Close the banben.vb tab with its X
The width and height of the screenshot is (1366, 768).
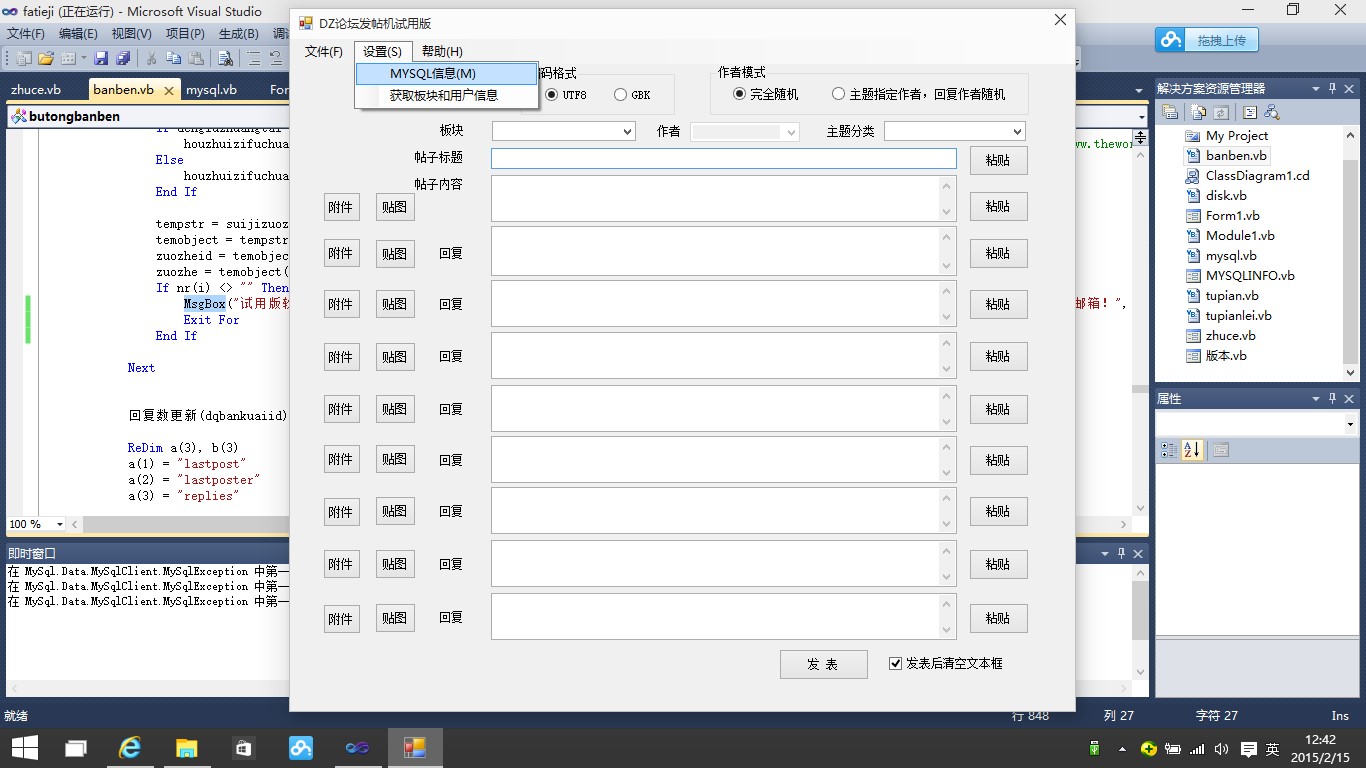pos(169,90)
